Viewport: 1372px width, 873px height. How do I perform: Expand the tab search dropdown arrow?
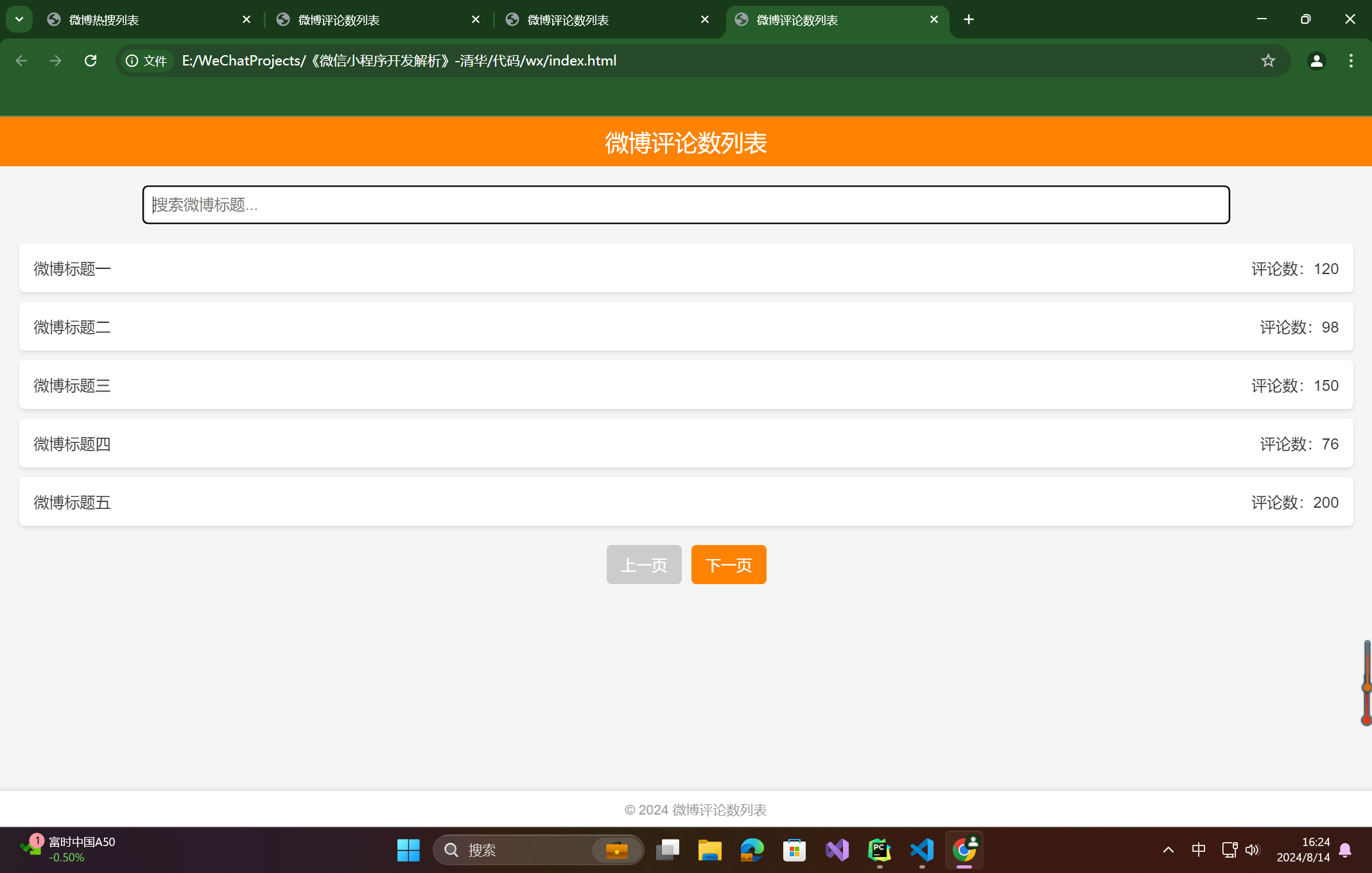[x=19, y=19]
